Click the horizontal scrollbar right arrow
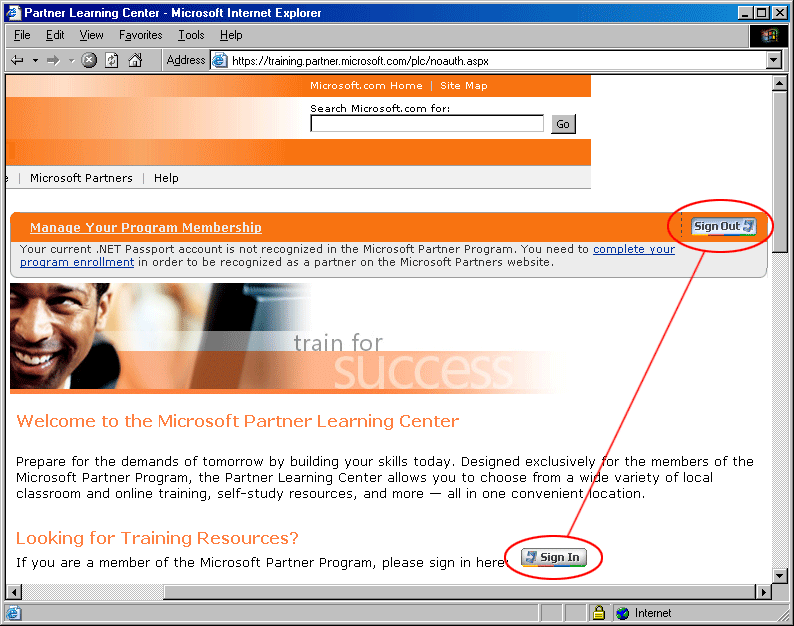The width and height of the screenshot is (794, 626). tap(765, 592)
